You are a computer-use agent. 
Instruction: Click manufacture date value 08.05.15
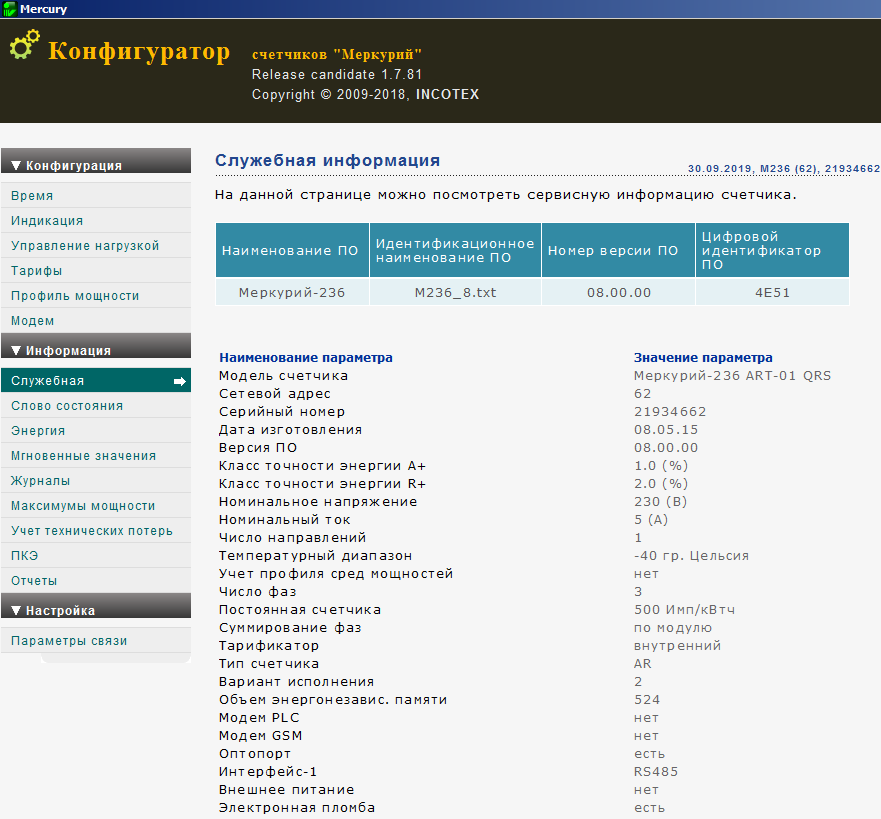coord(666,430)
